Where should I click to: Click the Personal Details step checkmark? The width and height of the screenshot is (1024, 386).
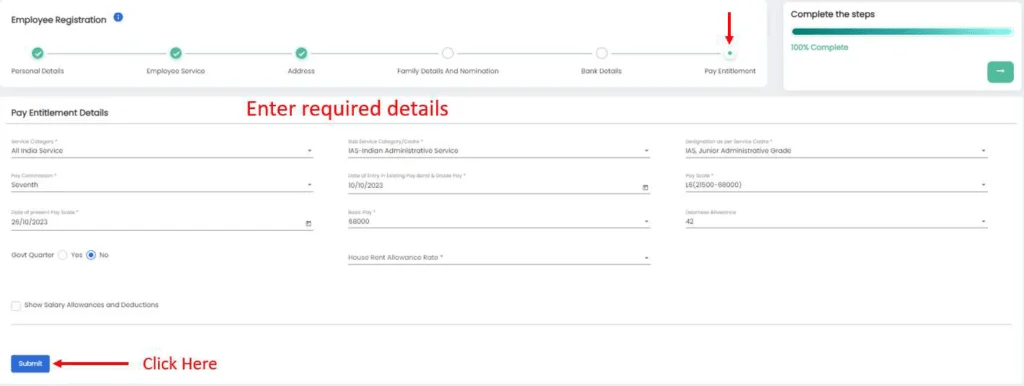coord(38,54)
